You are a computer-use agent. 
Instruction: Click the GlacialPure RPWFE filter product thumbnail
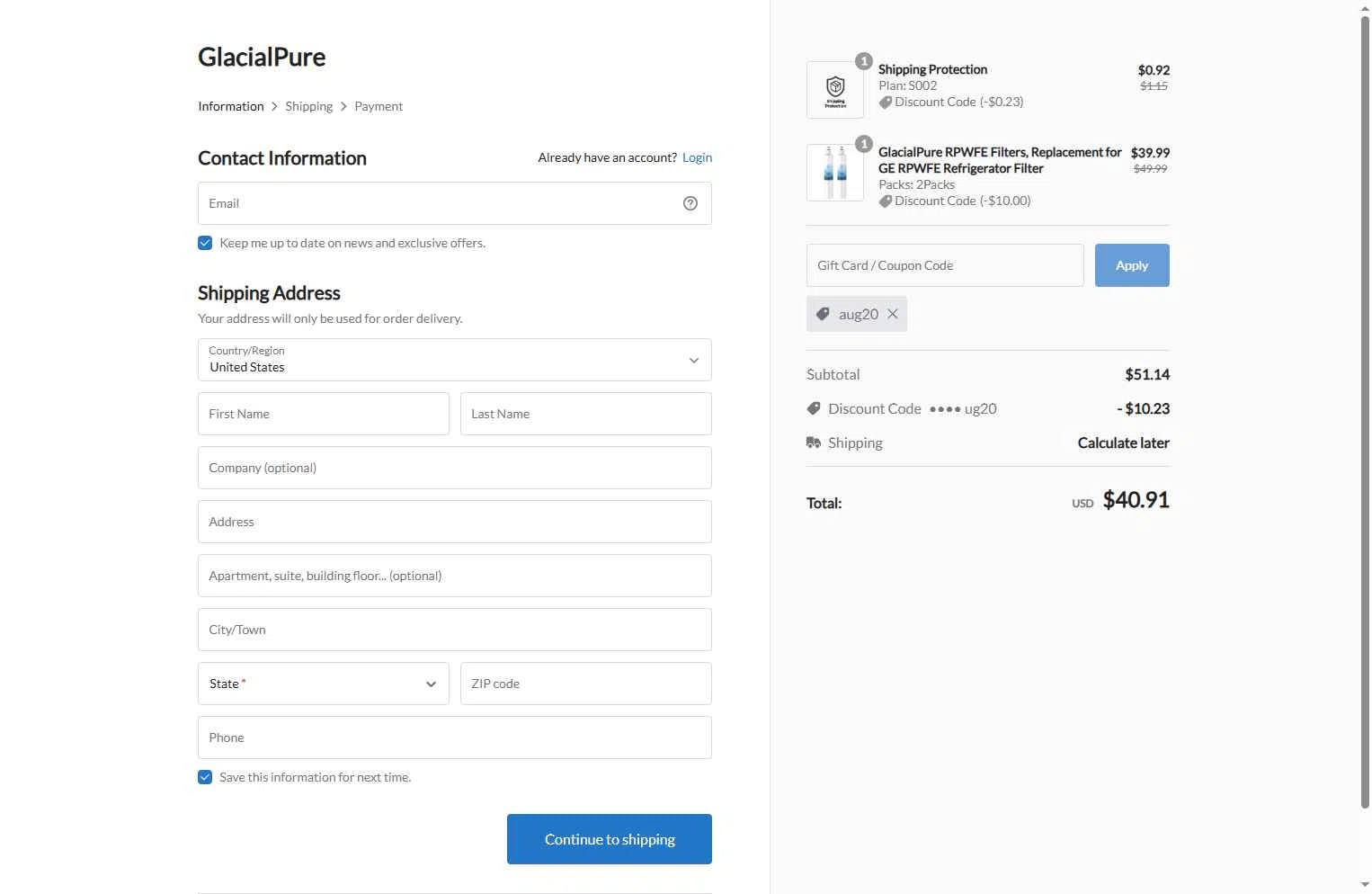[835, 173]
